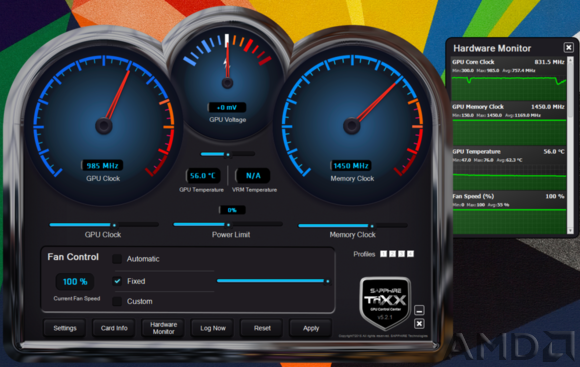
Task: Click the Profiles label
Action: click(364, 254)
